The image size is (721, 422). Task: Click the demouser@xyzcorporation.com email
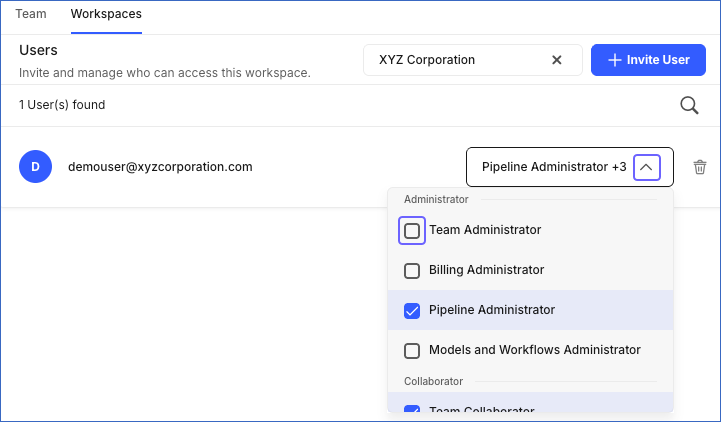(x=160, y=166)
